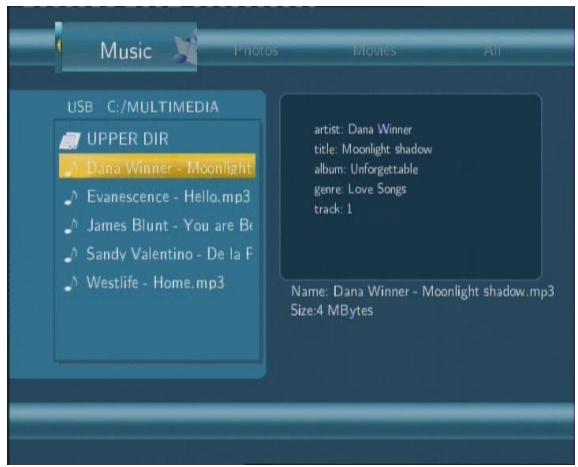
Task: Click the UPPER DIR folder icon
Action: click(70, 141)
